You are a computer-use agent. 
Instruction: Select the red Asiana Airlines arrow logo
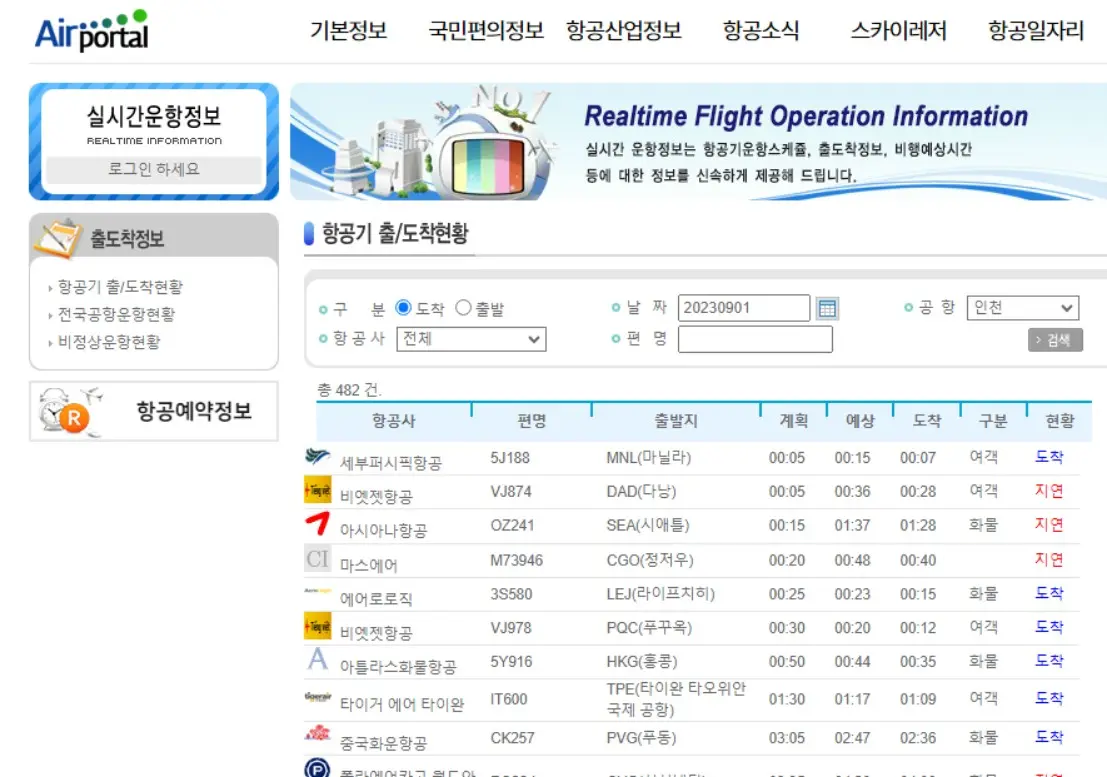click(317, 524)
